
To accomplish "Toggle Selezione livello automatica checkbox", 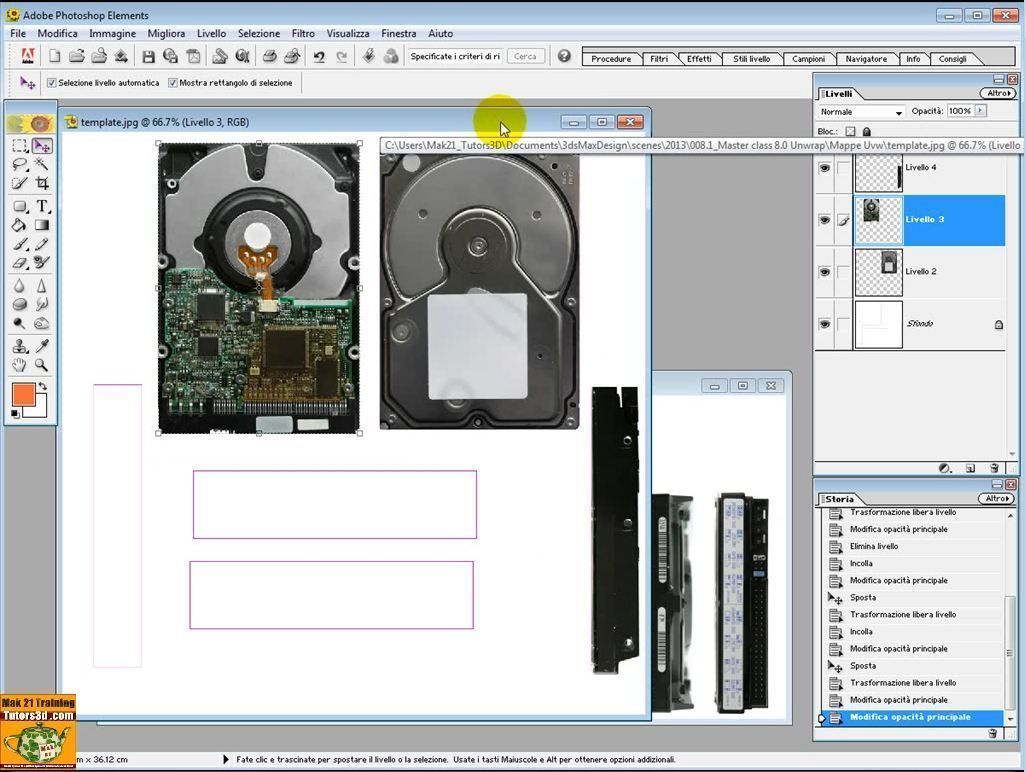I will click(x=52, y=83).
